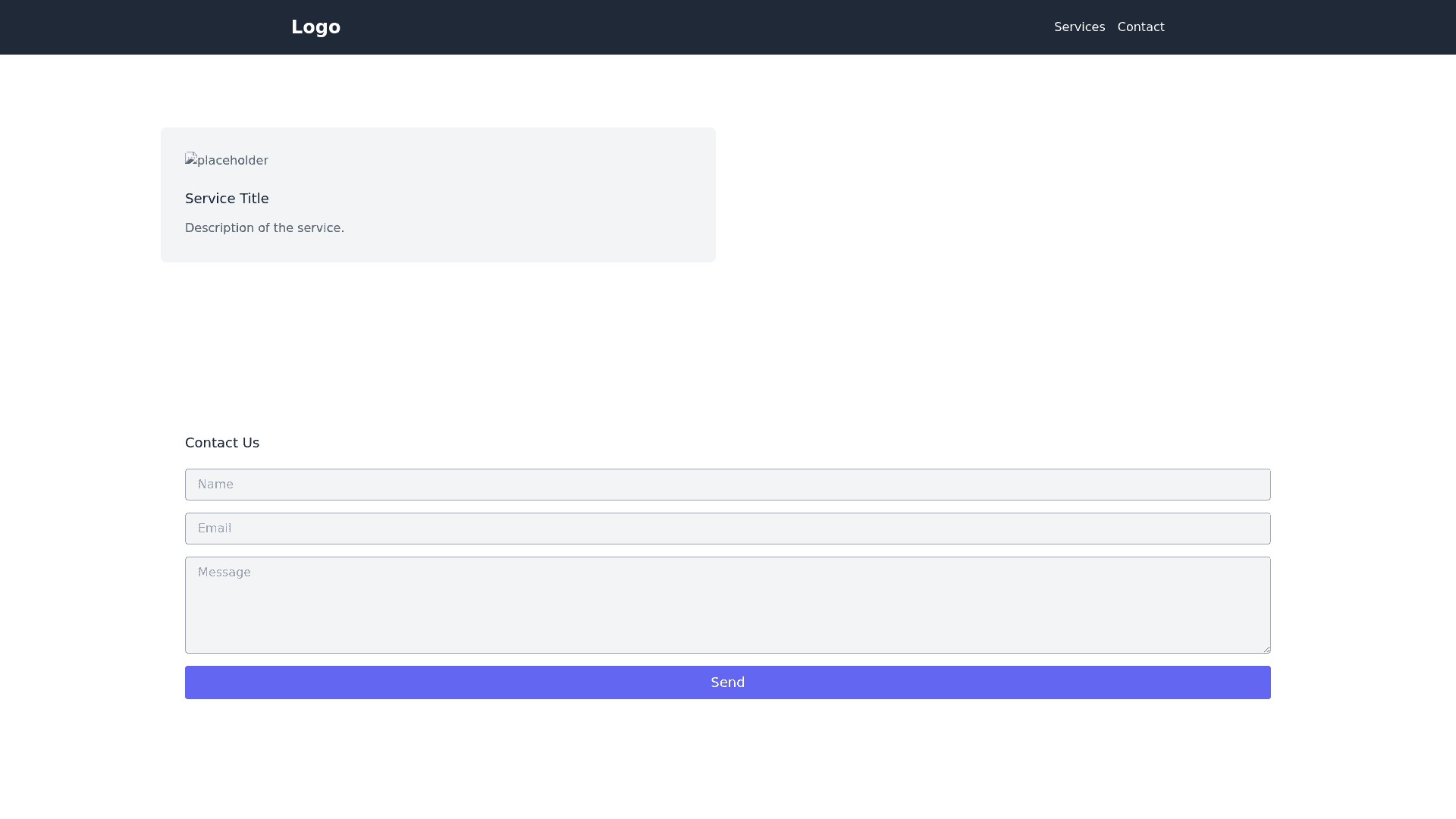Click 'Description of the service.' text
The image size is (1456, 819).
click(x=265, y=228)
